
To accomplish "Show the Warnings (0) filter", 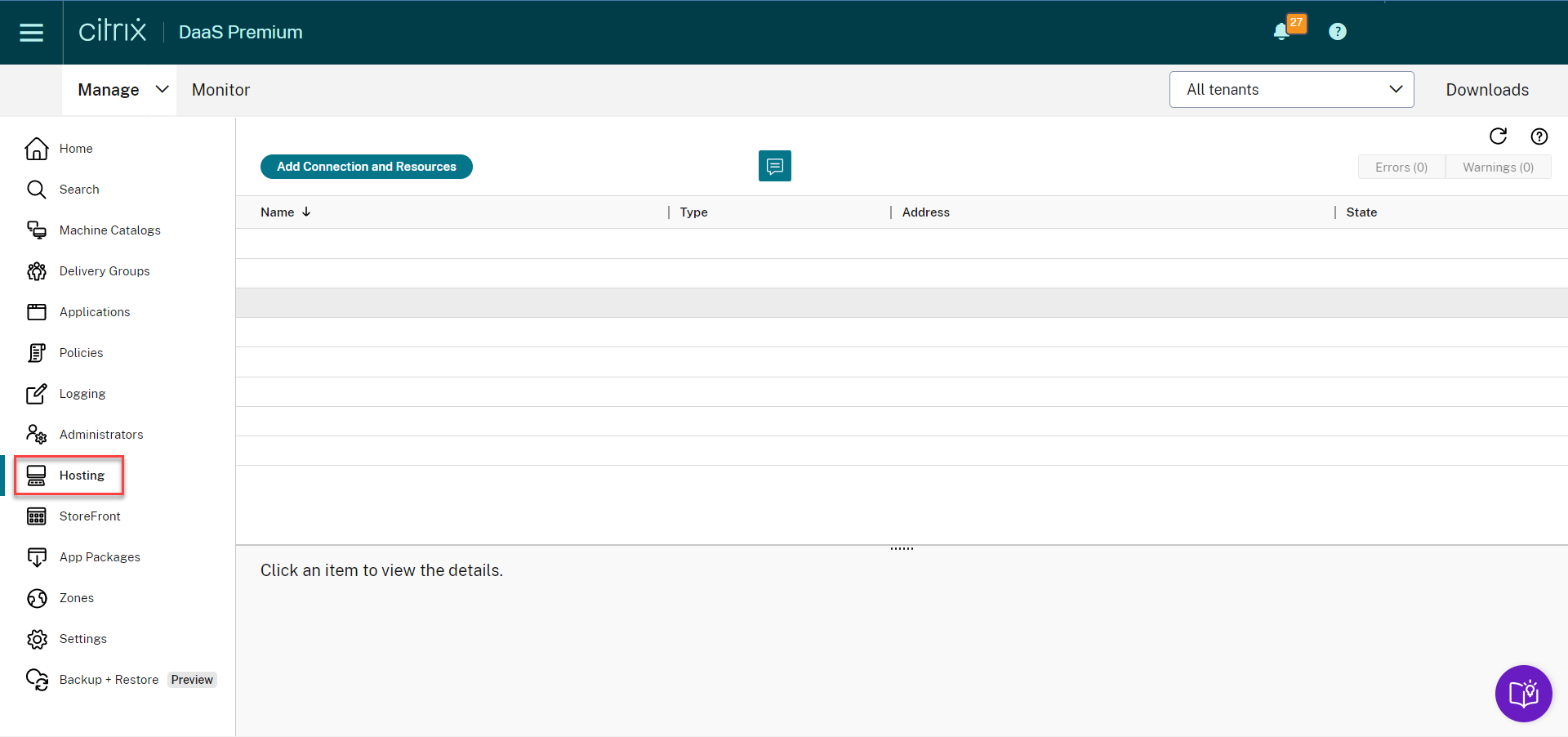I will point(1498,167).
